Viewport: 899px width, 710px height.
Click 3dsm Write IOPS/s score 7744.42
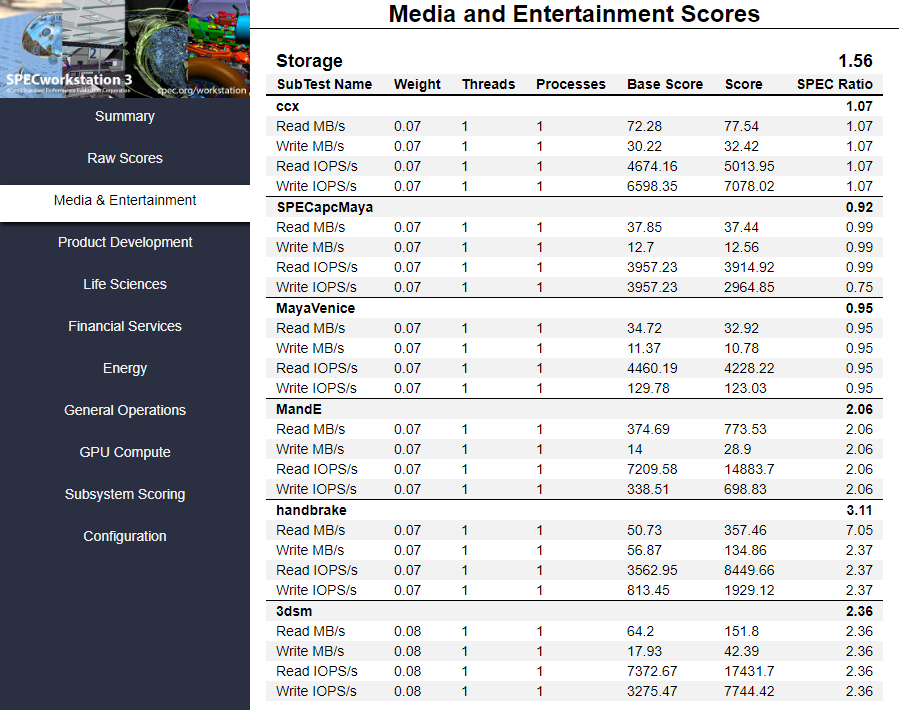(x=749, y=691)
